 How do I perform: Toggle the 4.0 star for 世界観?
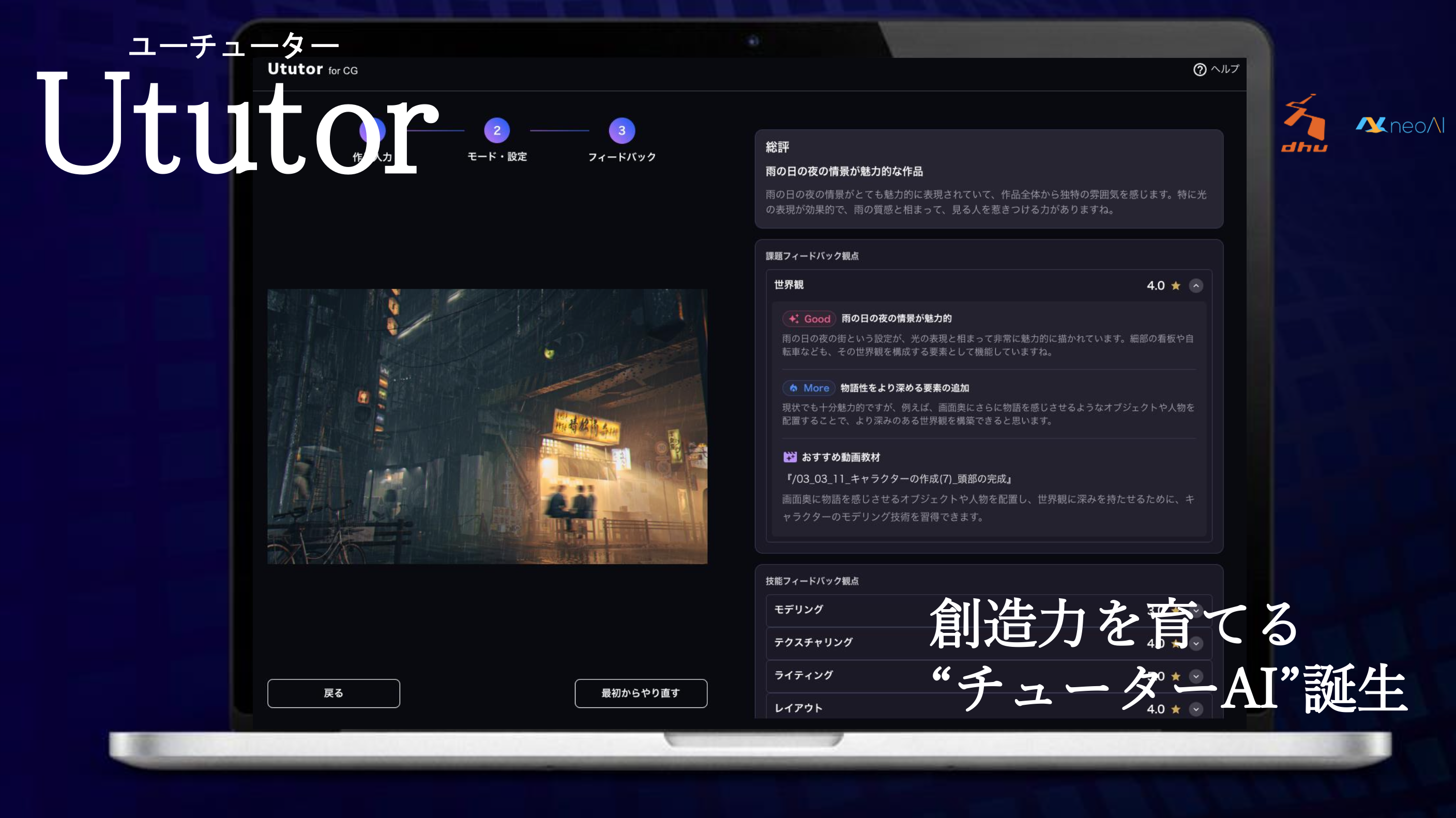(x=1176, y=285)
